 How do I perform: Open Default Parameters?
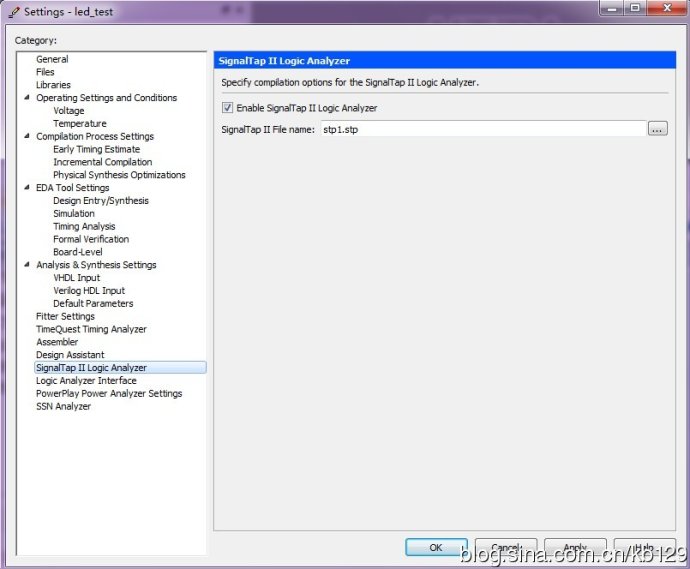pyautogui.click(x=93, y=303)
